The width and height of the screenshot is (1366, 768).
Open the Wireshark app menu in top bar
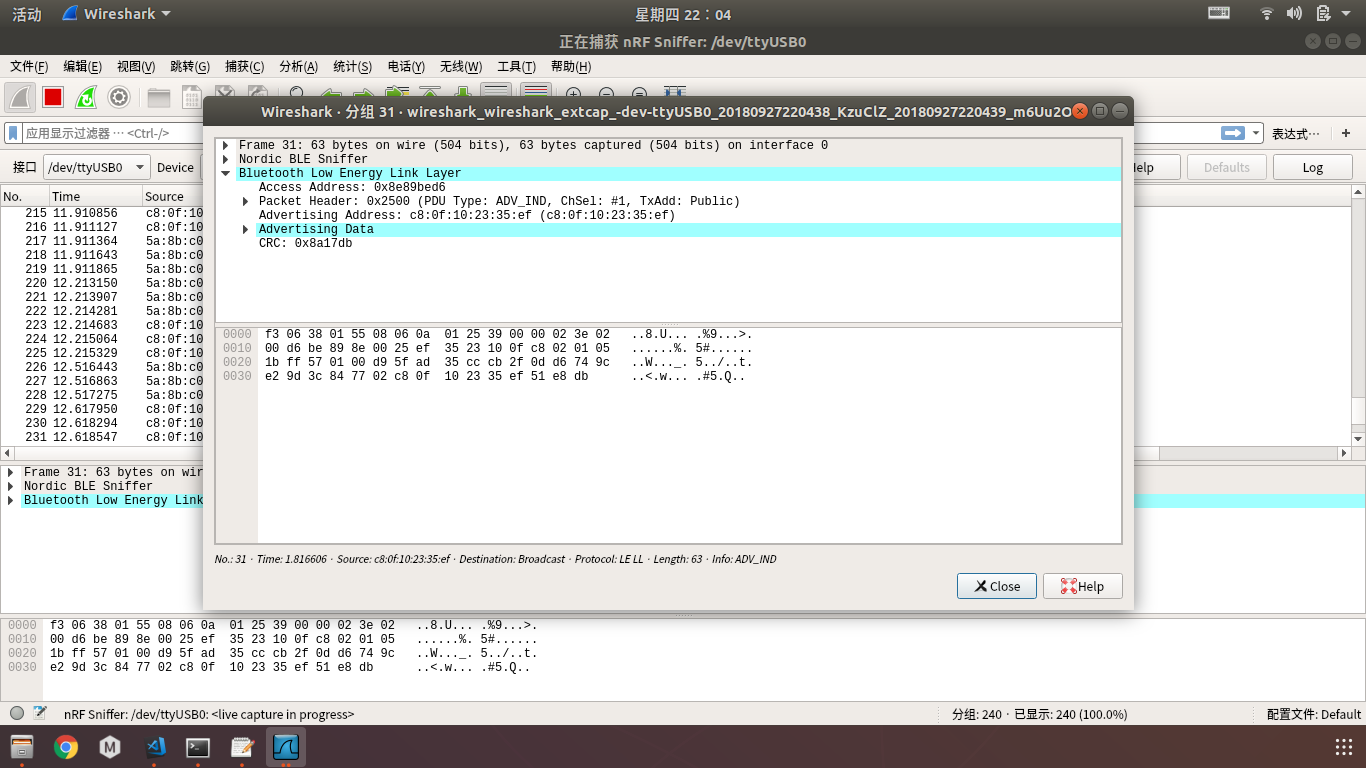[x=116, y=14]
